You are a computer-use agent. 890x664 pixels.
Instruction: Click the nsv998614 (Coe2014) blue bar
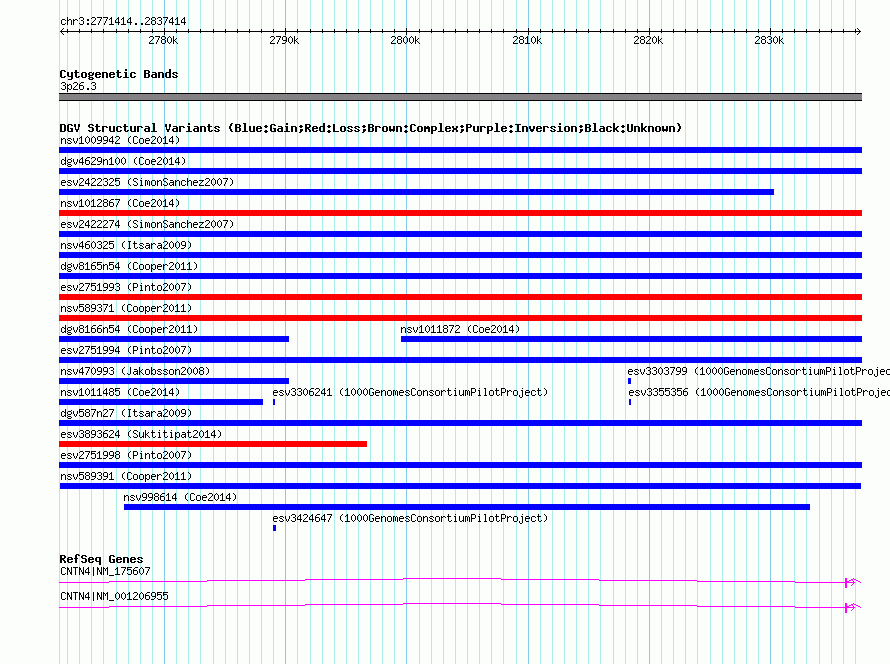(x=467, y=507)
